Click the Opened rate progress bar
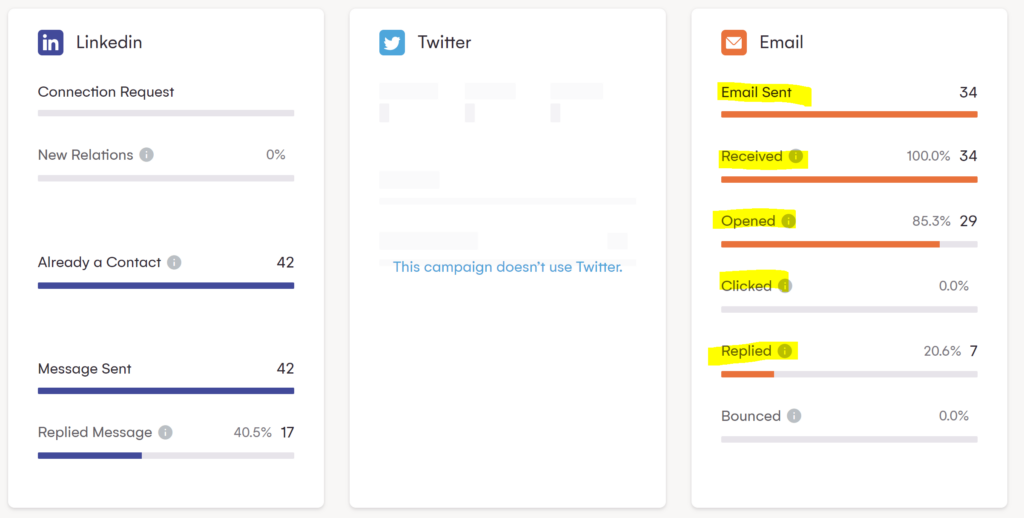 (x=849, y=244)
